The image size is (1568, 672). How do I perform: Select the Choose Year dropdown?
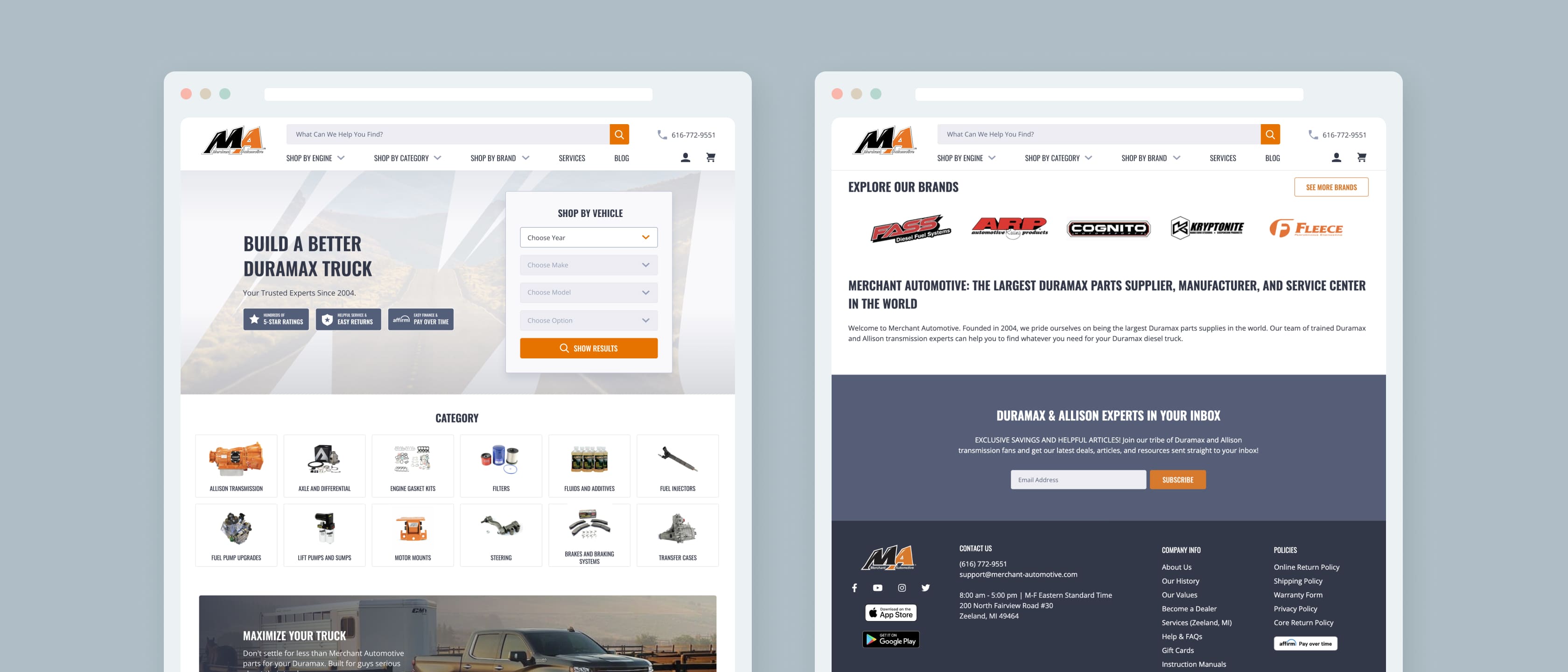point(588,237)
